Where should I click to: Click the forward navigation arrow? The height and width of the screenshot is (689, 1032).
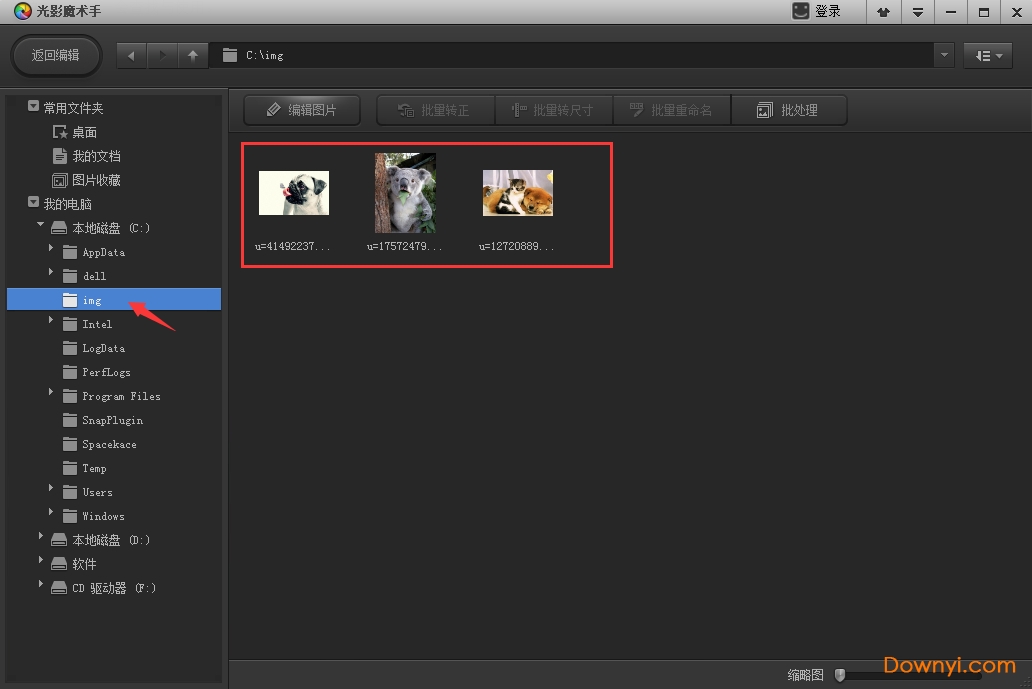click(x=162, y=56)
